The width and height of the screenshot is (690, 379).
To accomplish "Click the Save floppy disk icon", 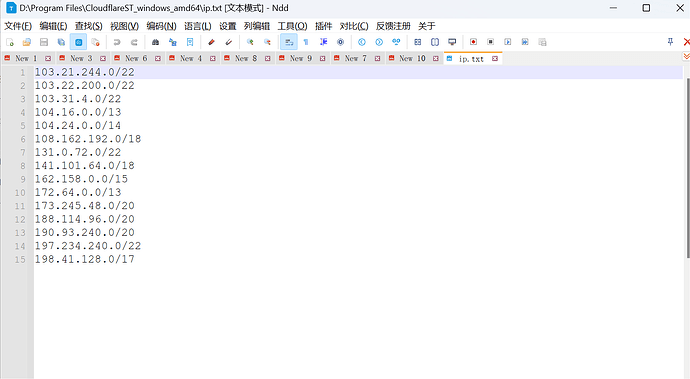I will [44, 42].
